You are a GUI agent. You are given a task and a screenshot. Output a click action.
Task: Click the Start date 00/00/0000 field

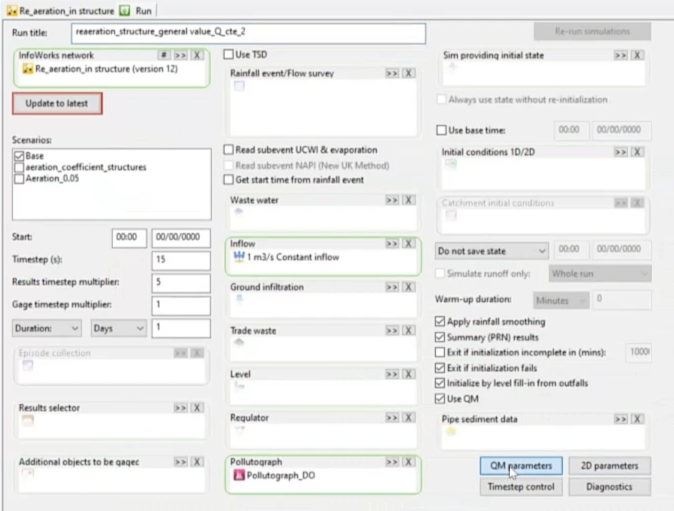click(181, 238)
